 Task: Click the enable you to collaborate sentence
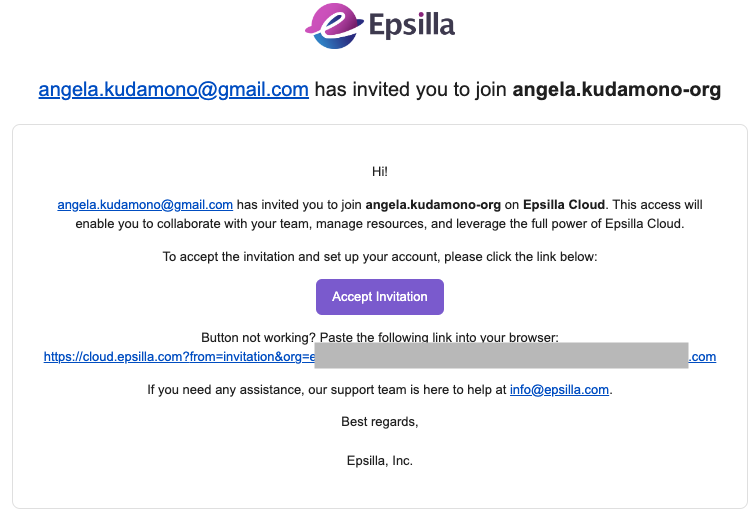(380, 224)
